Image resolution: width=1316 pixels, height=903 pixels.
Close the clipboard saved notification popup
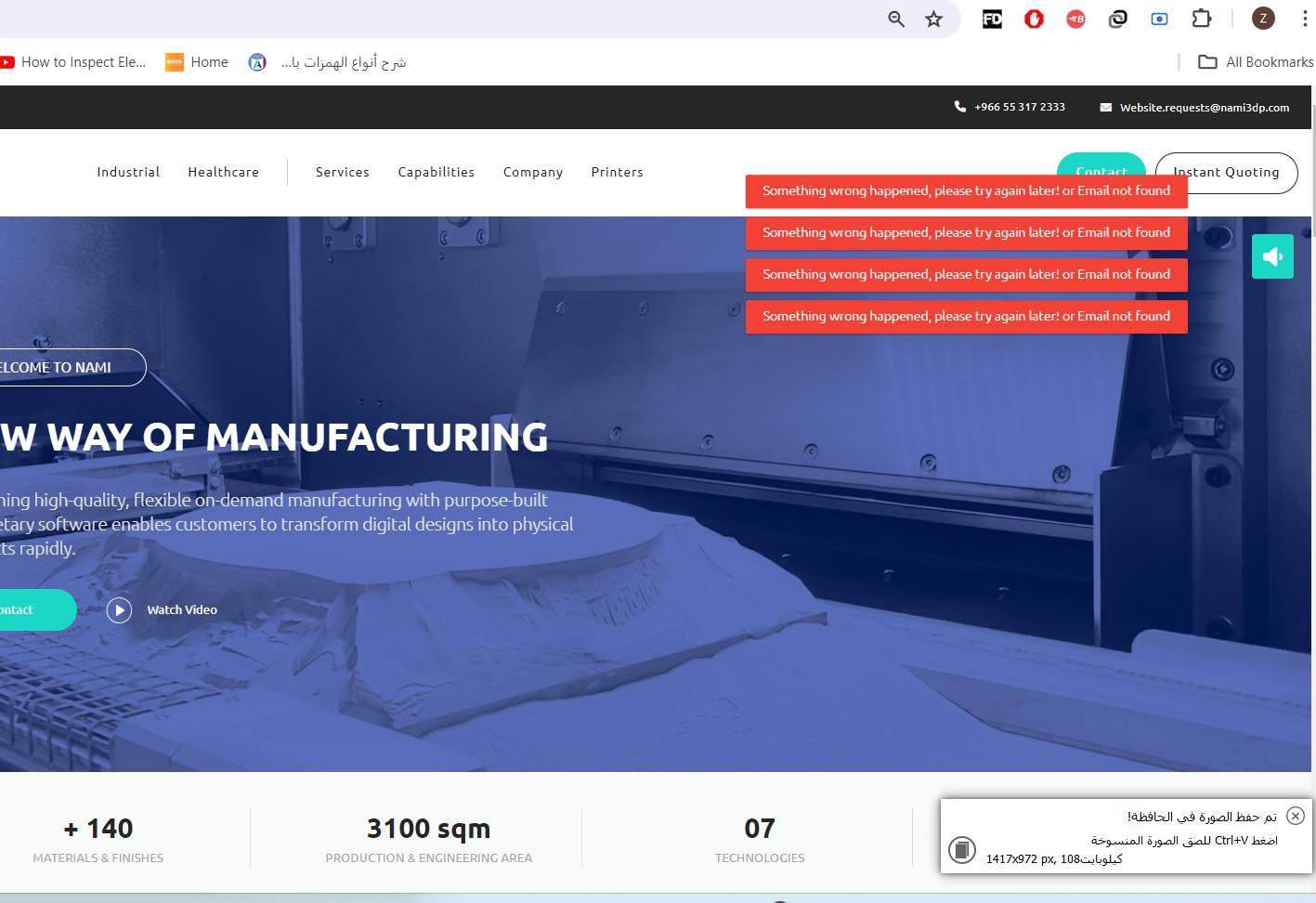(x=1296, y=816)
